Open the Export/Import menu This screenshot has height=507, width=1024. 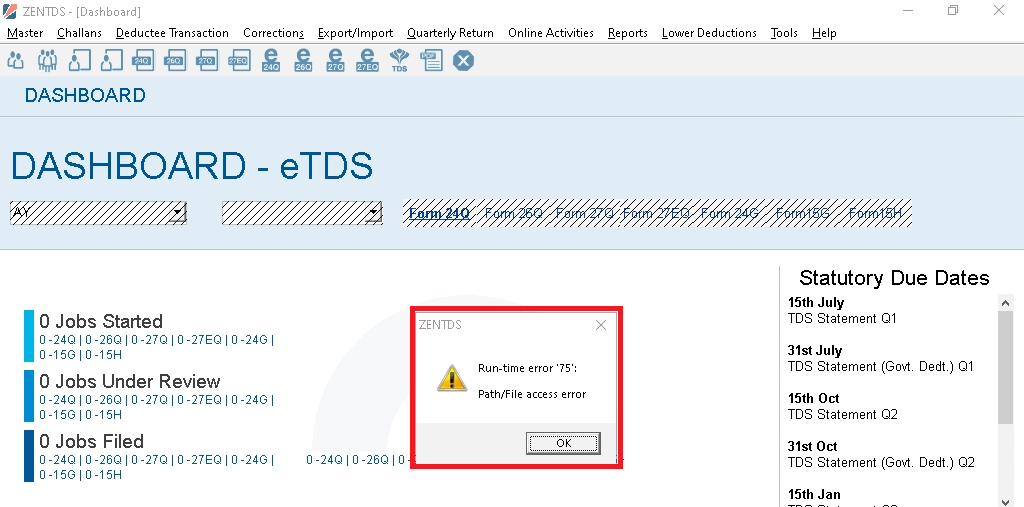pos(355,33)
